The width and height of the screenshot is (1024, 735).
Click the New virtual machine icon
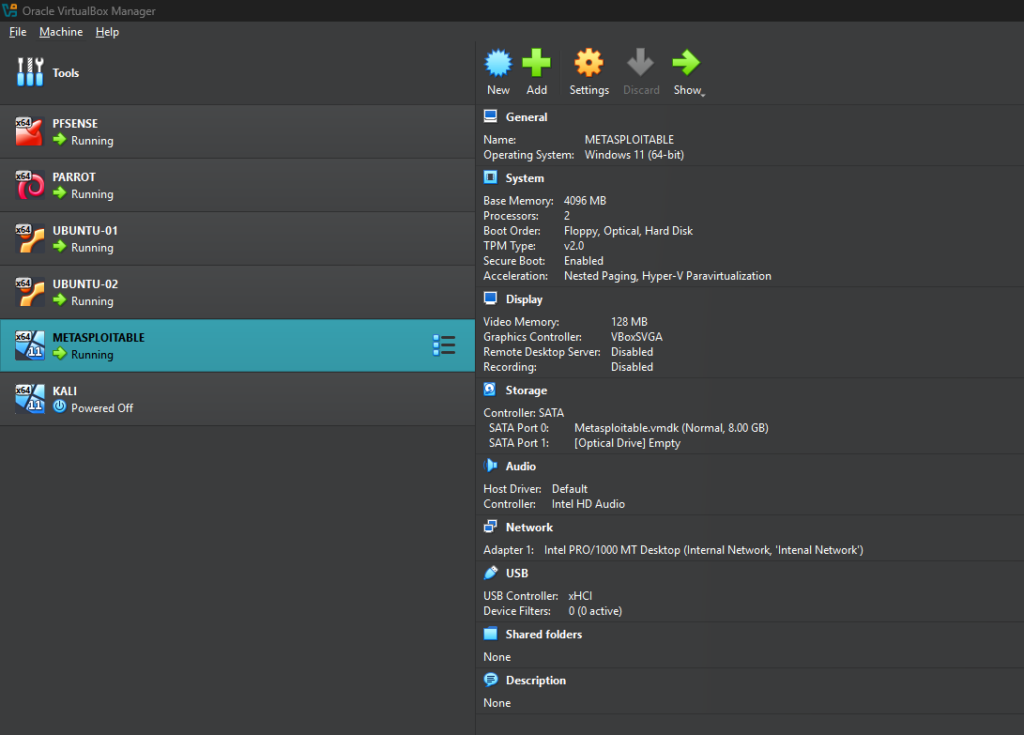coord(498,64)
